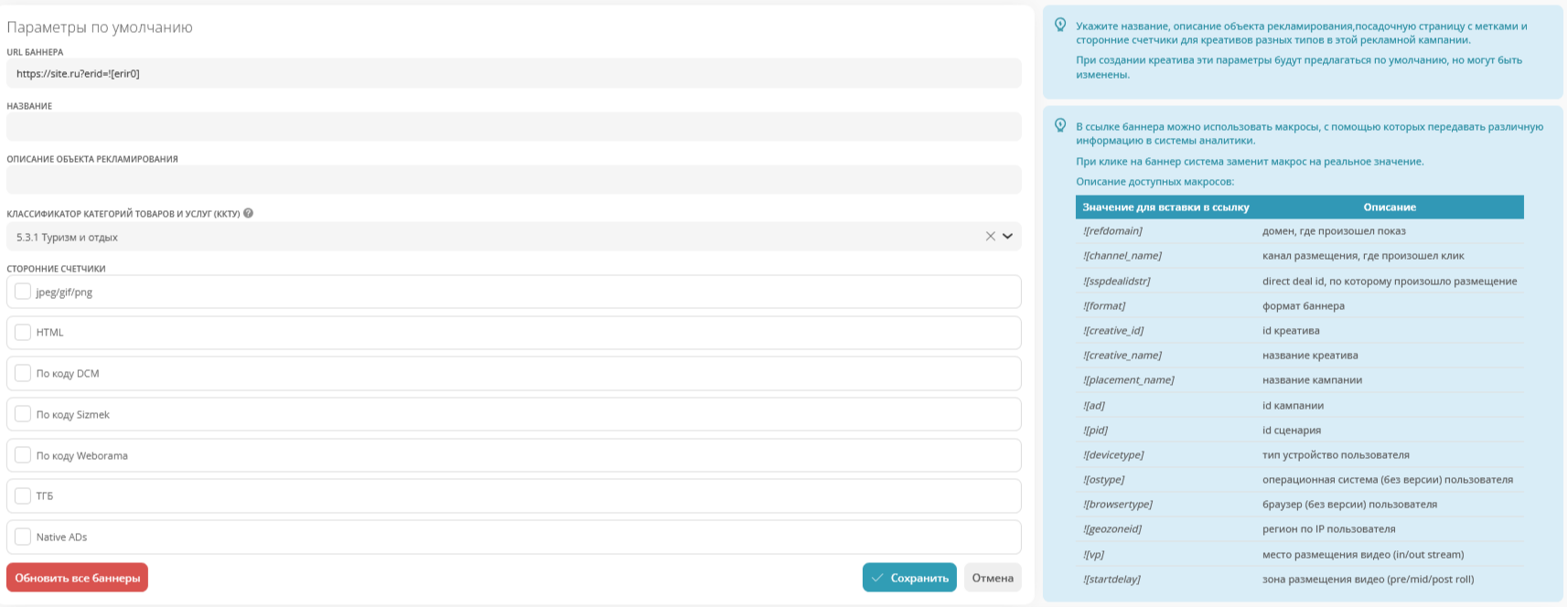Click Обновить все баннеры button
The height and width of the screenshot is (607, 1568).
click(77, 578)
